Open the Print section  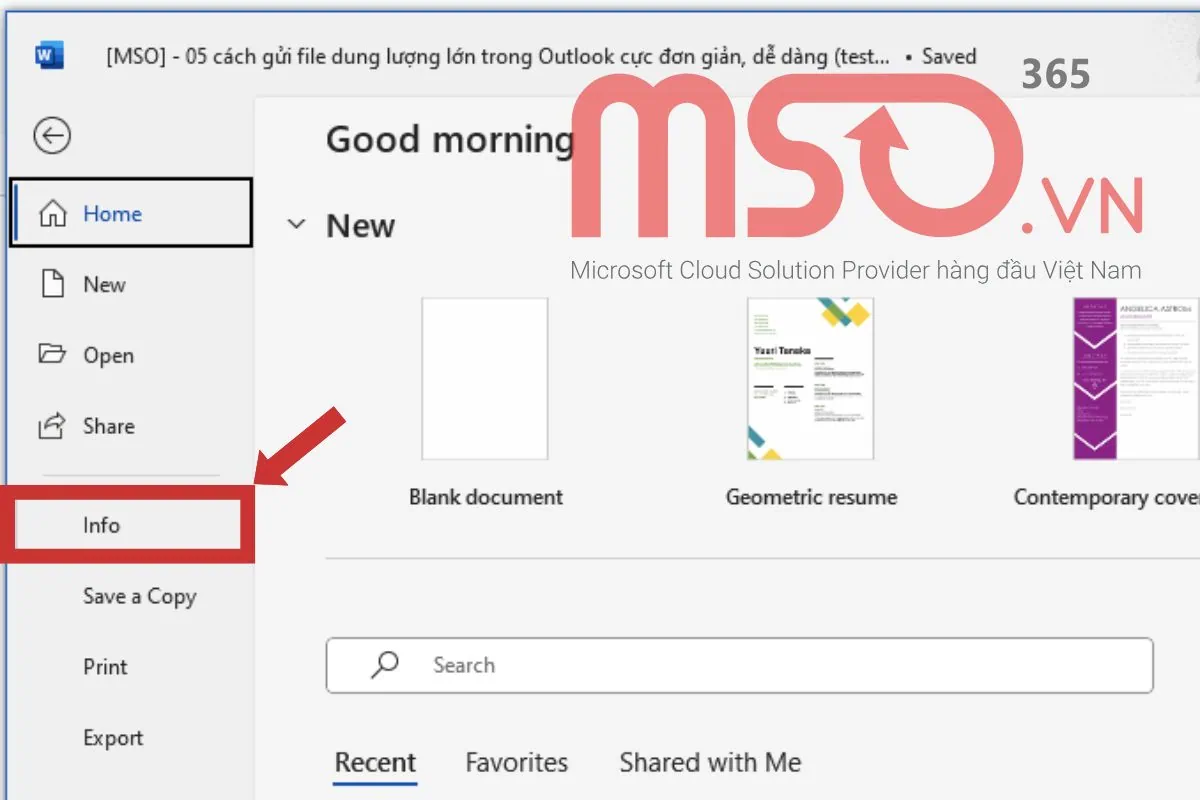point(104,666)
